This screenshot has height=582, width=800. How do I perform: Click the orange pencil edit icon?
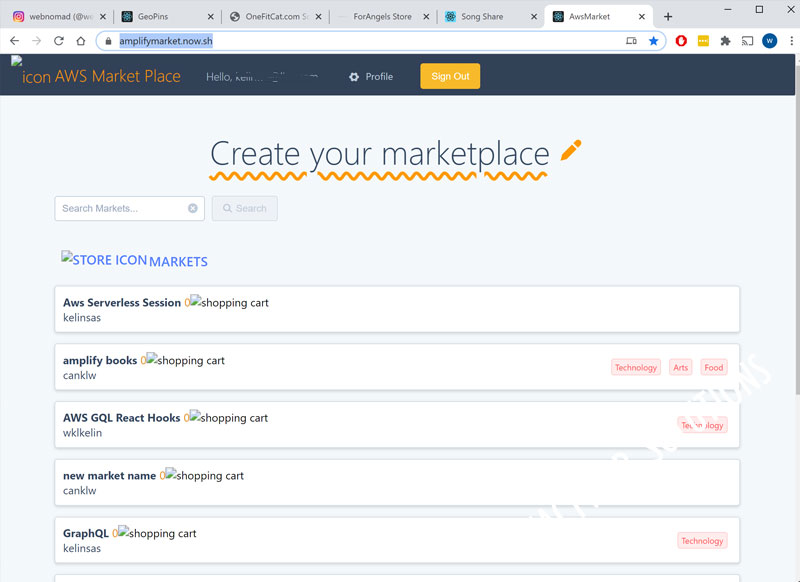[x=570, y=150]
